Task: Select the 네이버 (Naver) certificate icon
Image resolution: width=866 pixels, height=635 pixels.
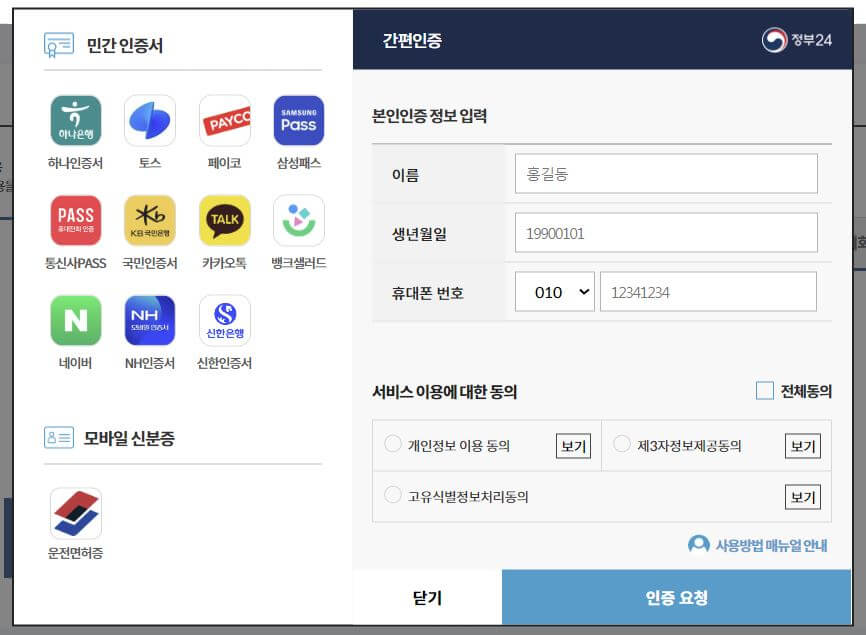Action: [76, 320]
